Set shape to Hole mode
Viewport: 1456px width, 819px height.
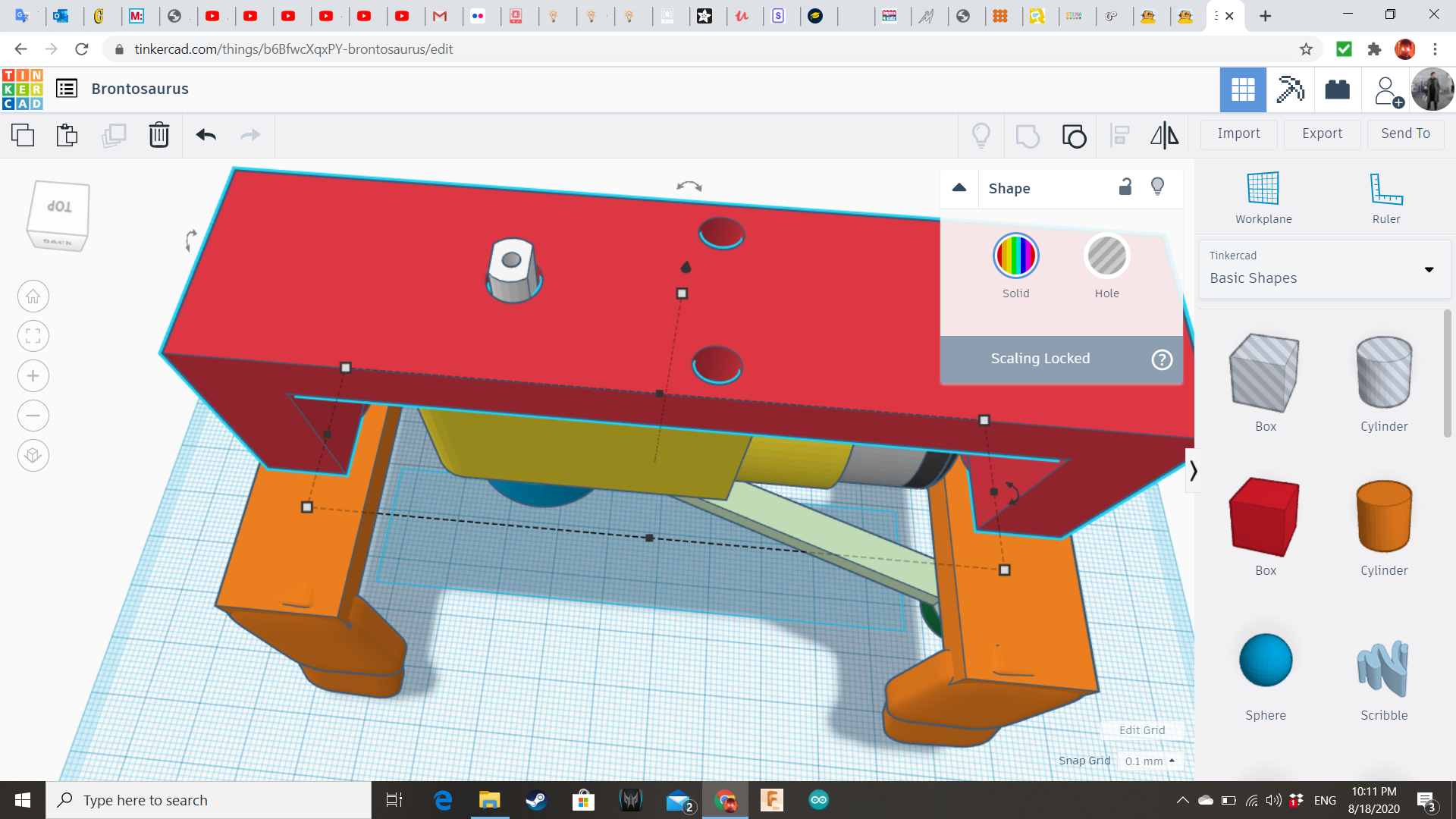coord(1106,256)
